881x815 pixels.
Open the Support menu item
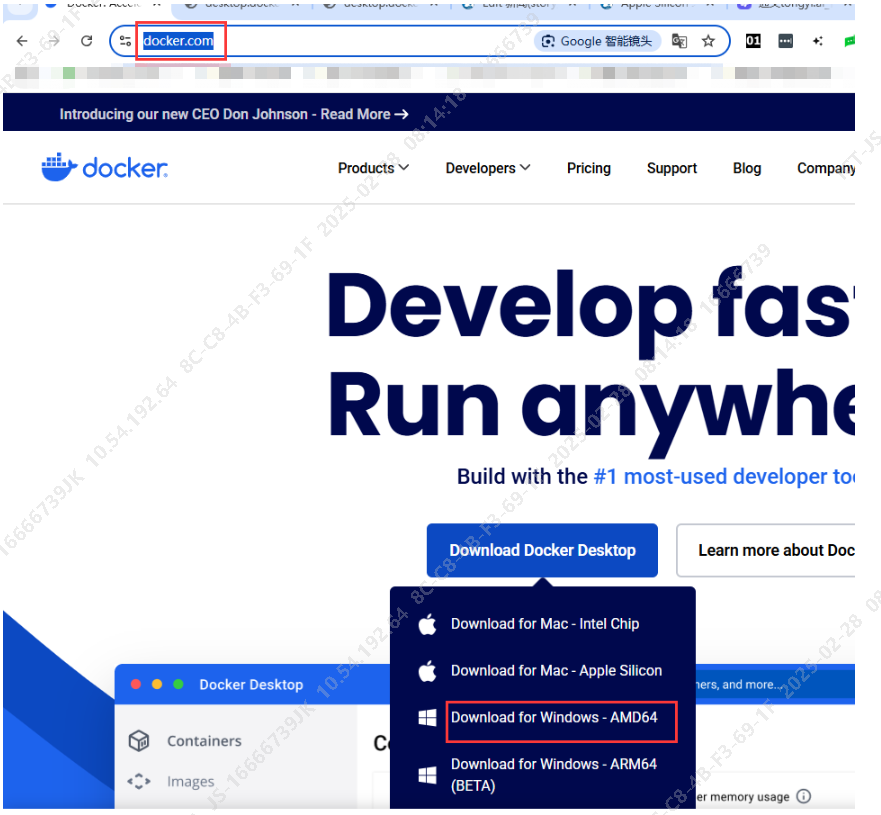[671, 168]
